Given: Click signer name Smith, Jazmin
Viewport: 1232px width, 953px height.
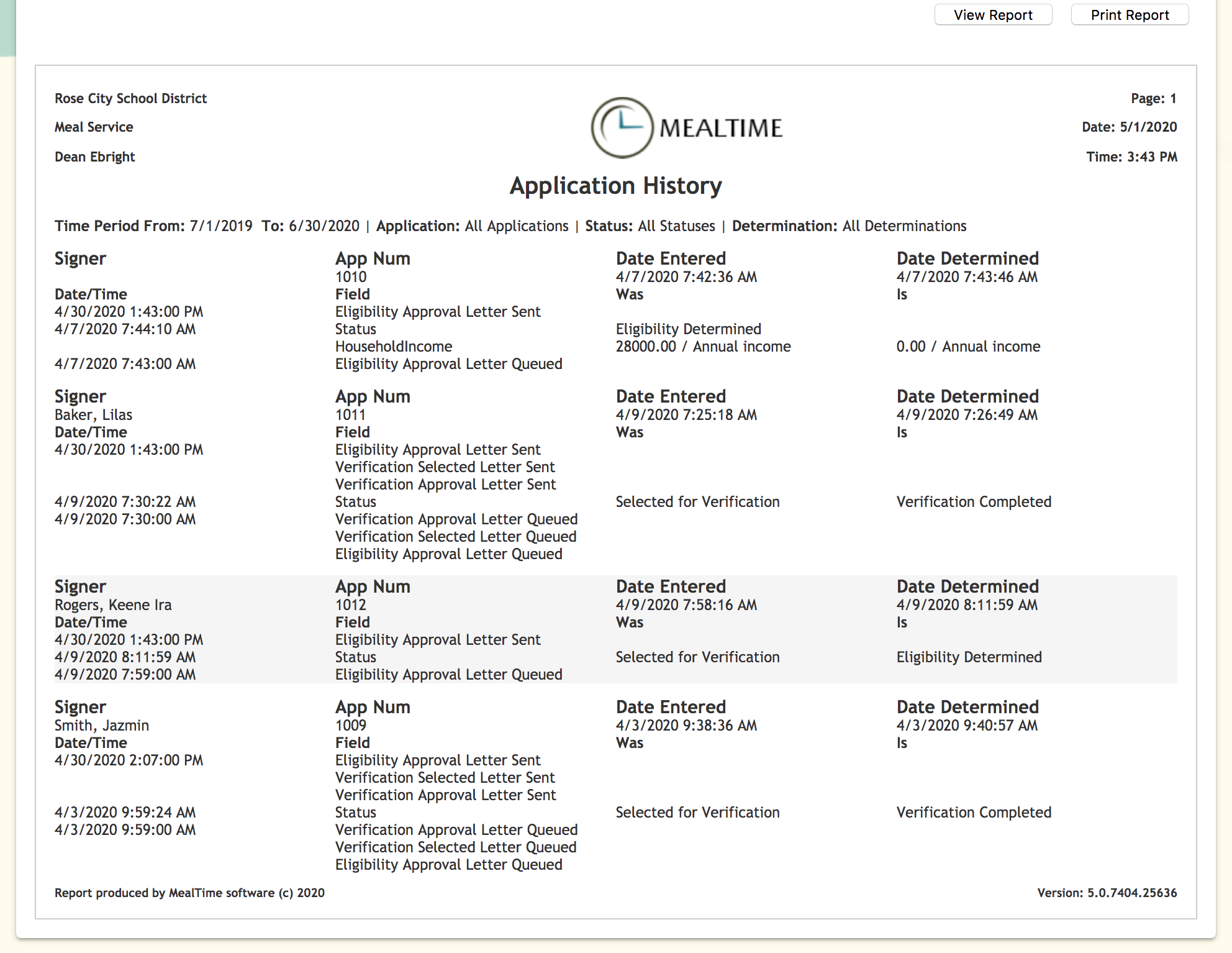Looking at the screenshot, I should click(102, 725).
